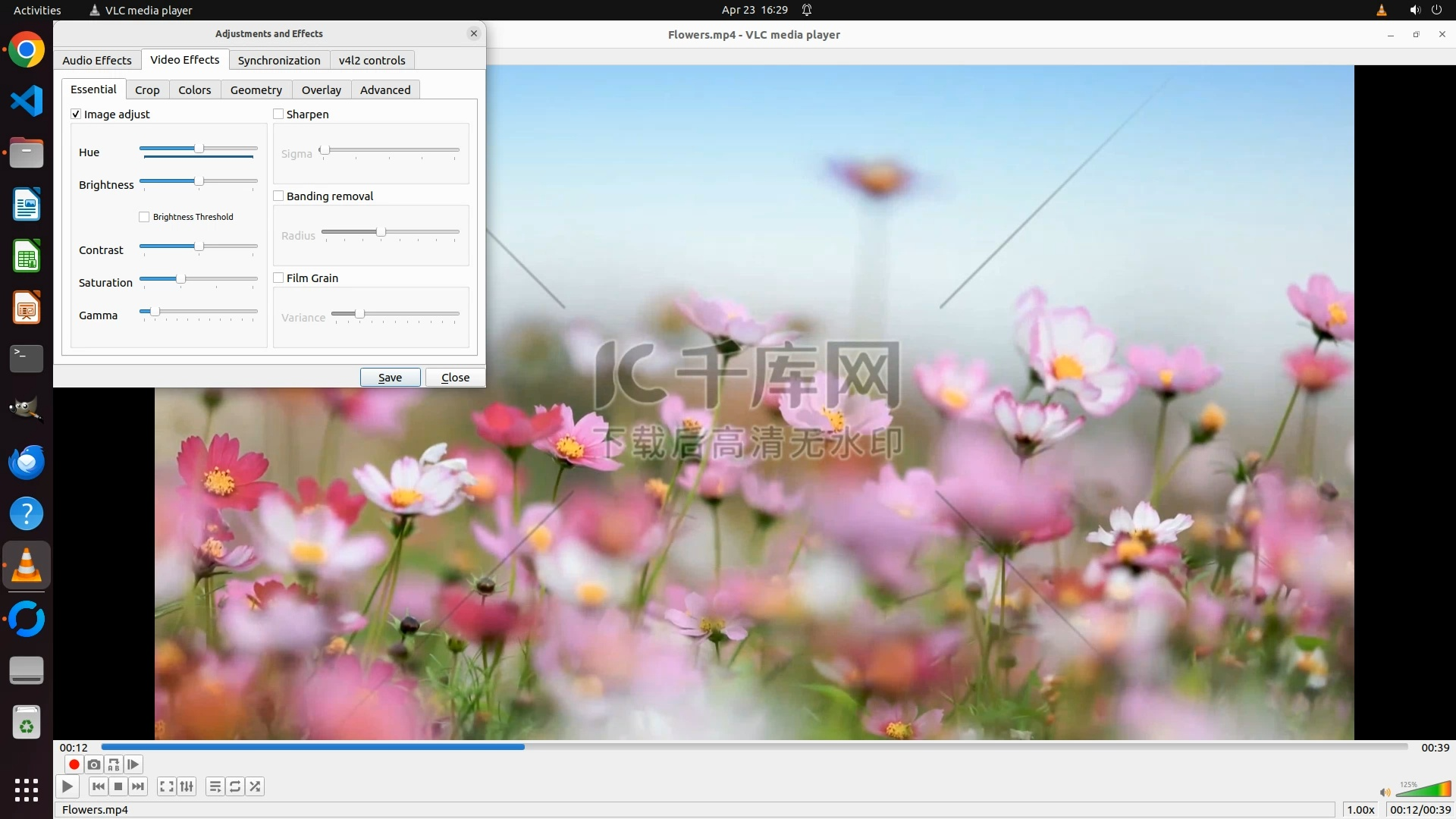This screenshot has width=1456, height=819.
Task: Switch to the Colors tab
Action: click(194, 90)
